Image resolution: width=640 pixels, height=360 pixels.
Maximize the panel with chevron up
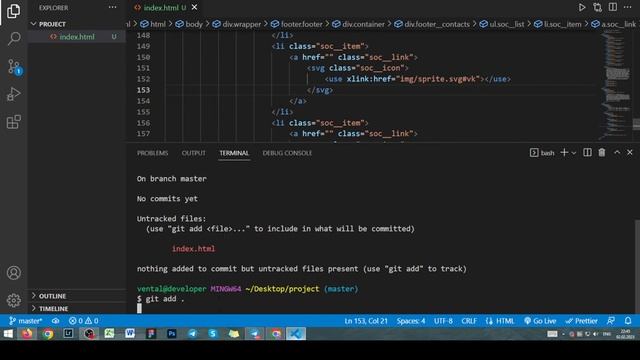[x=617, y=152]
